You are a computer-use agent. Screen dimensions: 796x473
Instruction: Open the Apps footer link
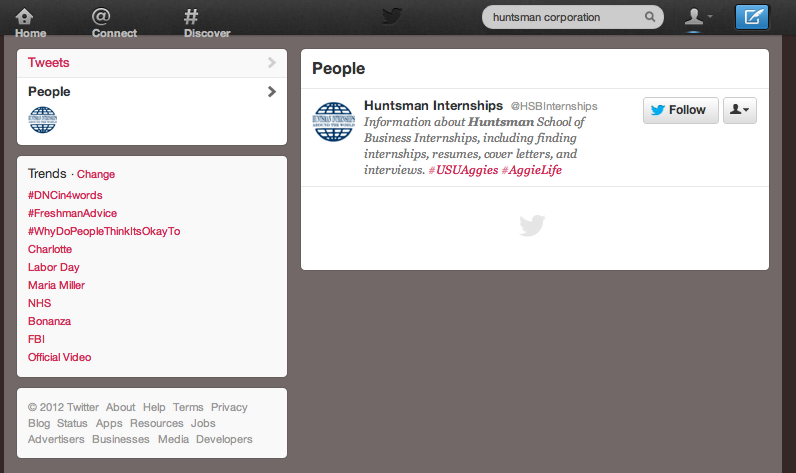[109, 423]
